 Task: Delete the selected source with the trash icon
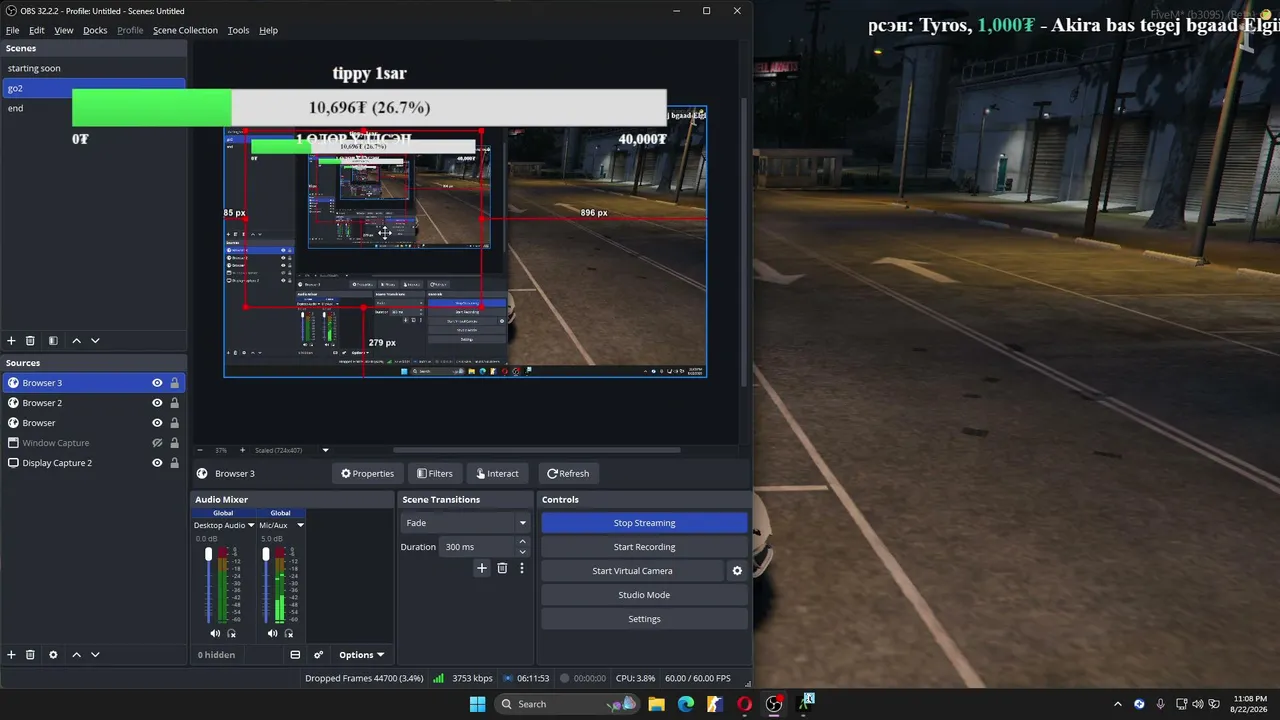coord(30,655)
